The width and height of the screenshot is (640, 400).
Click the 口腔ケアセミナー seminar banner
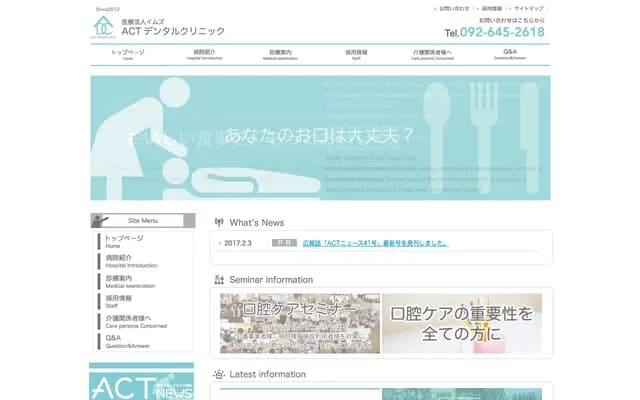(300, 324)
